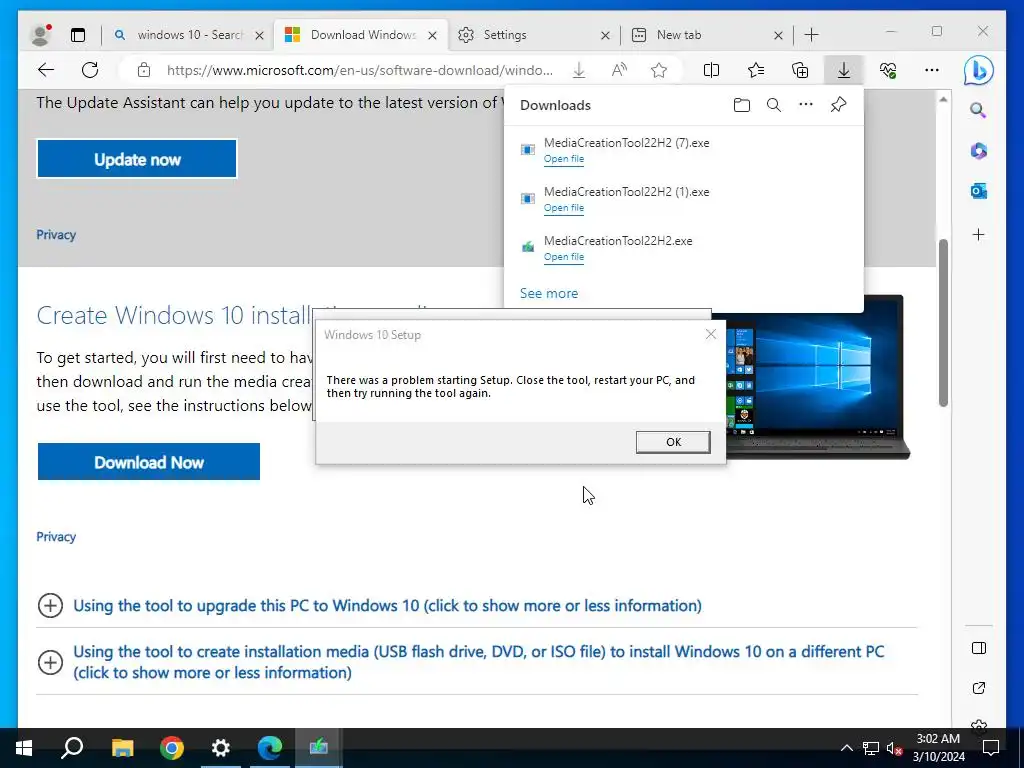Click Privacy link below Update now
Screen dimensions: 1024x768
point(56,234)
